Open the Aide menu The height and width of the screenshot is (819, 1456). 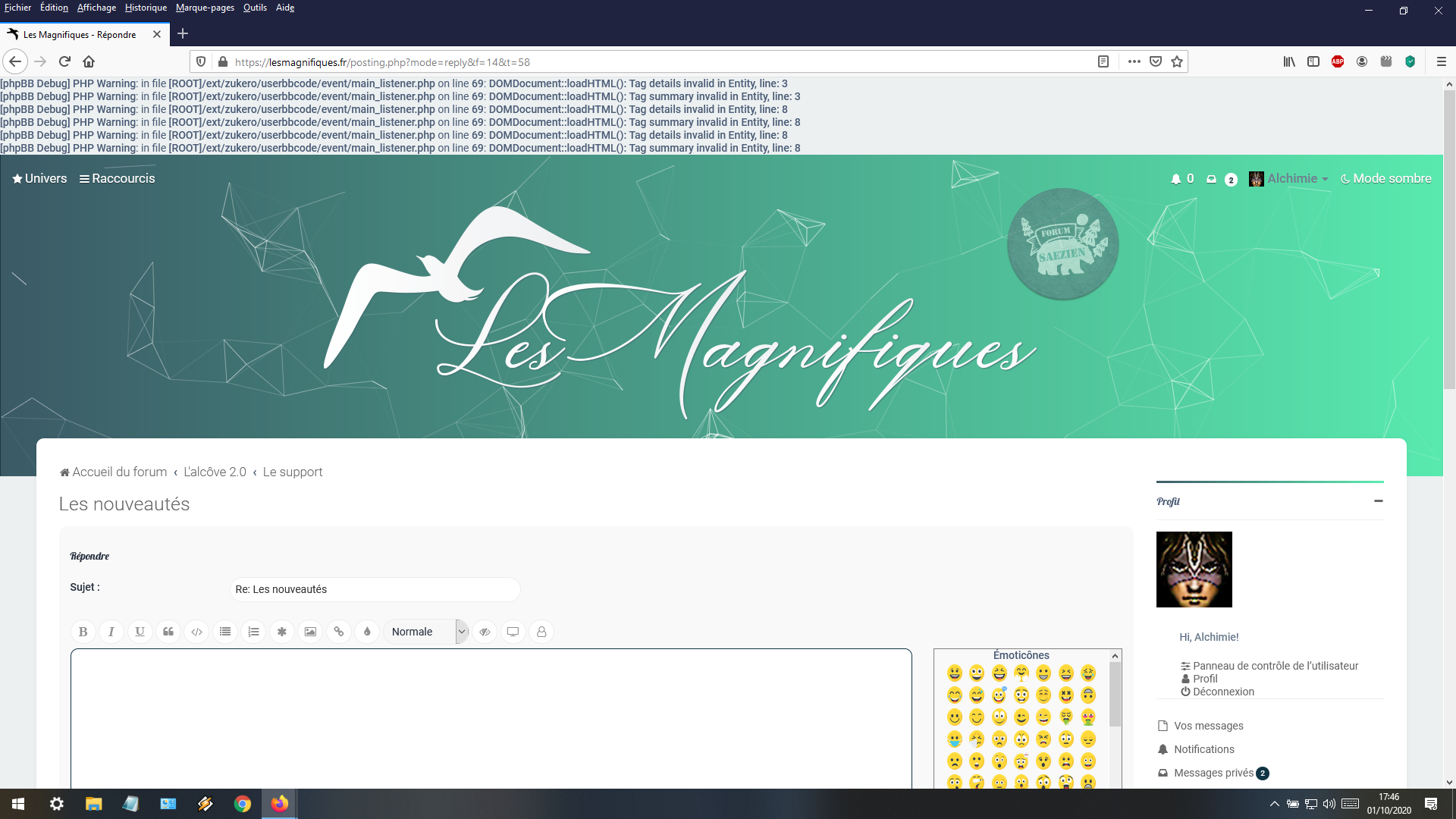click(285, 8)
